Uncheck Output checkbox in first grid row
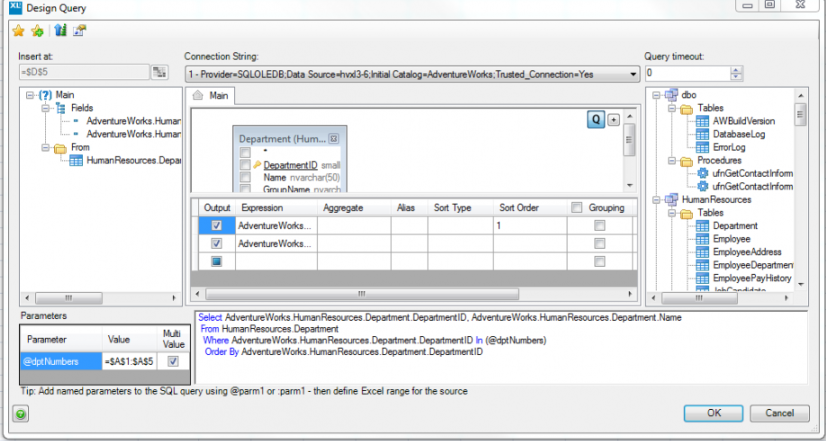826x441 pixels. (x=217, y=226)
